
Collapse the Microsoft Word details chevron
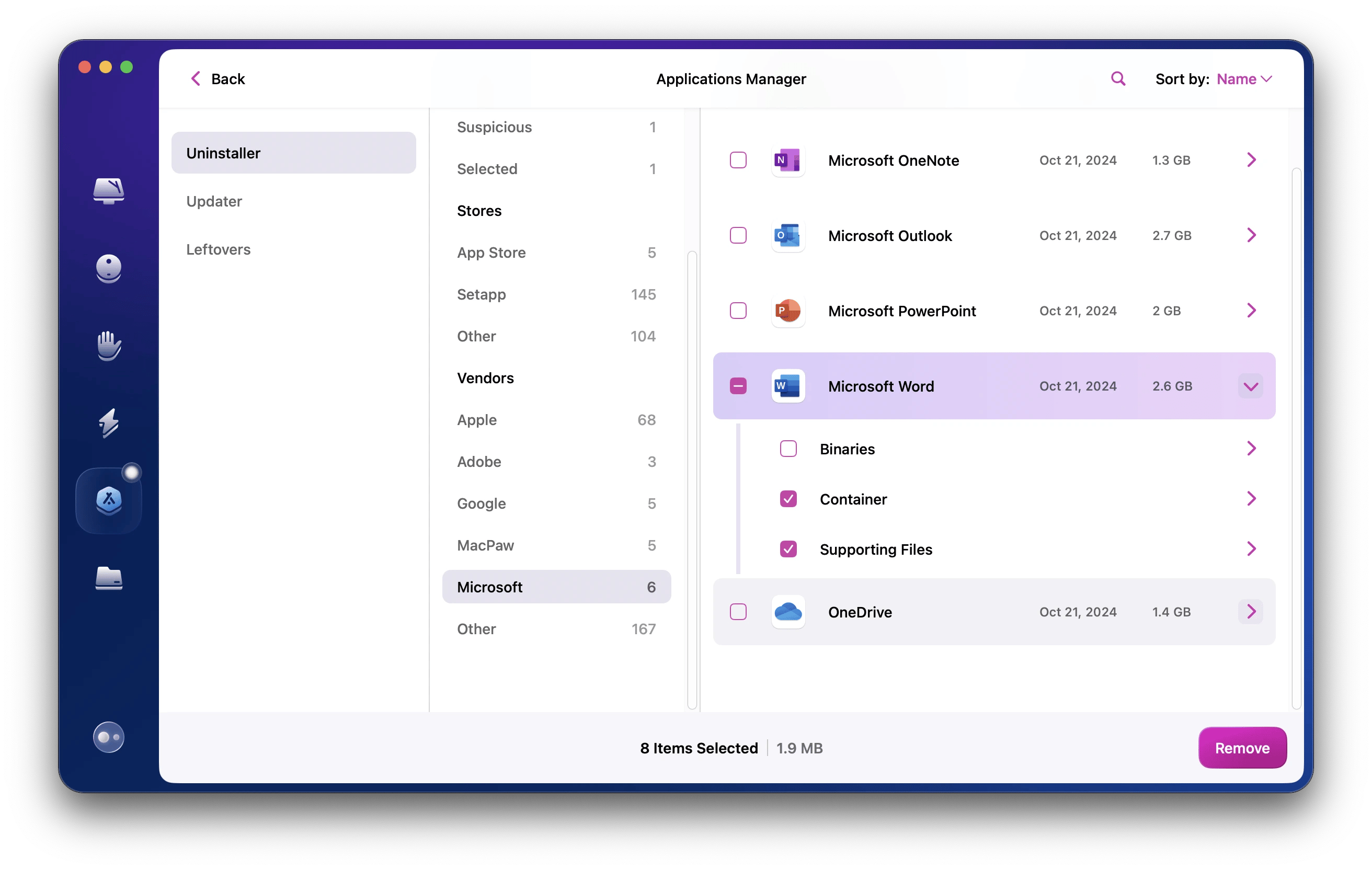coord(1251,386)
